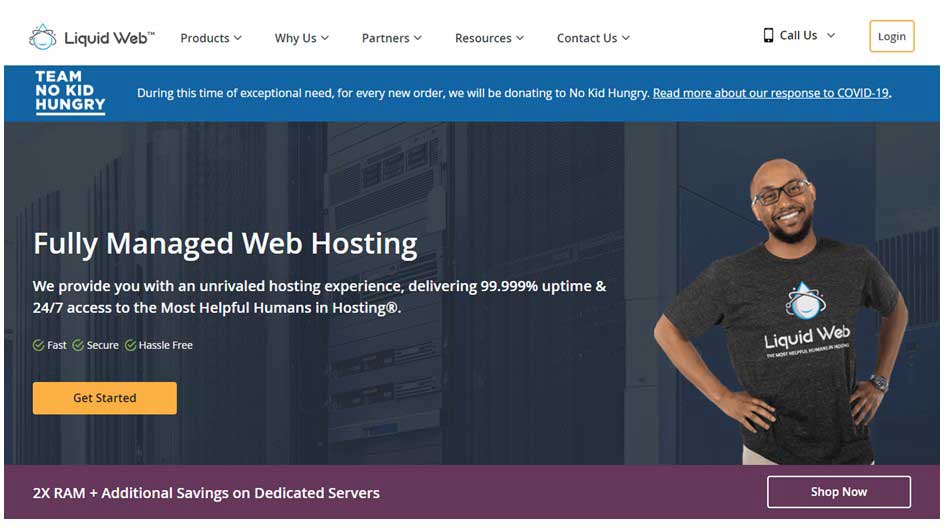Click the green checkmark next to Secure
Image resolution: width=951 pixels, height=531 pixels.
[78, 345]
